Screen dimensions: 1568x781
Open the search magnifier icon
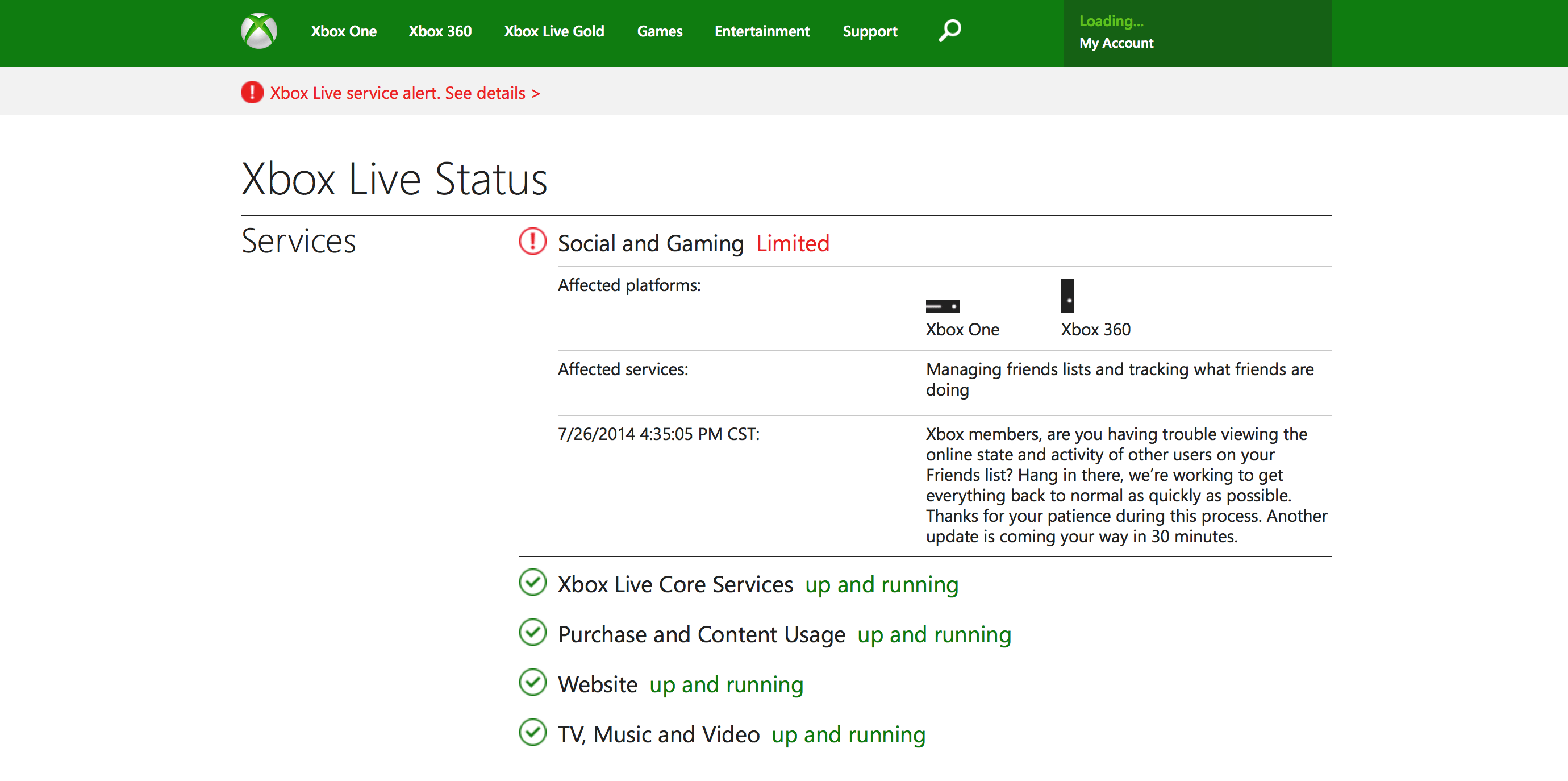(x=949, y=31)
